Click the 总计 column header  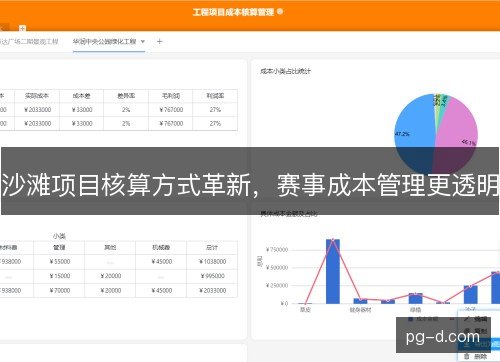pos(212,247)
